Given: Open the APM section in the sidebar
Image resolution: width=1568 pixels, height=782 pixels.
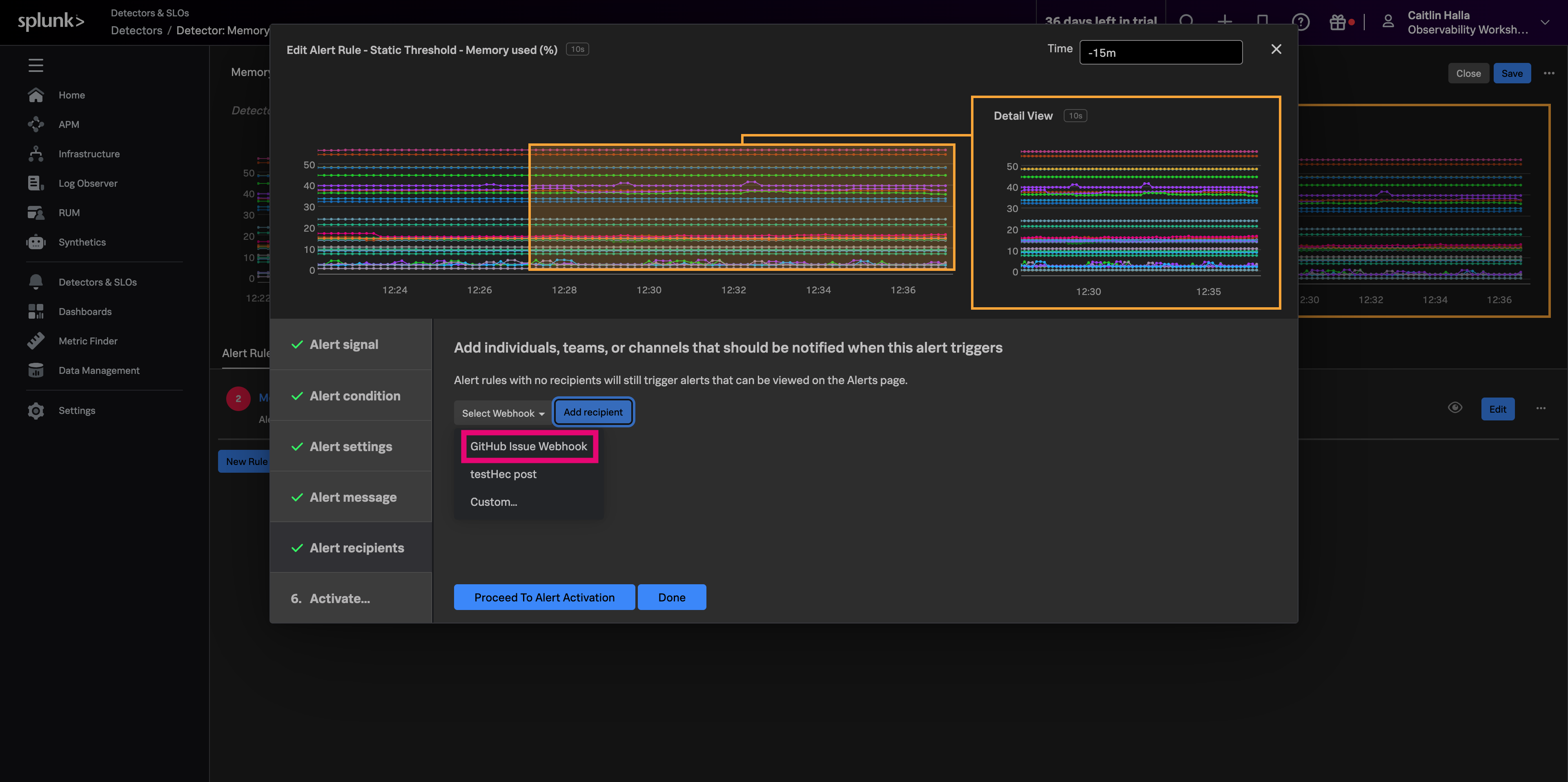Looking at the screenshot, I should 69,124.
